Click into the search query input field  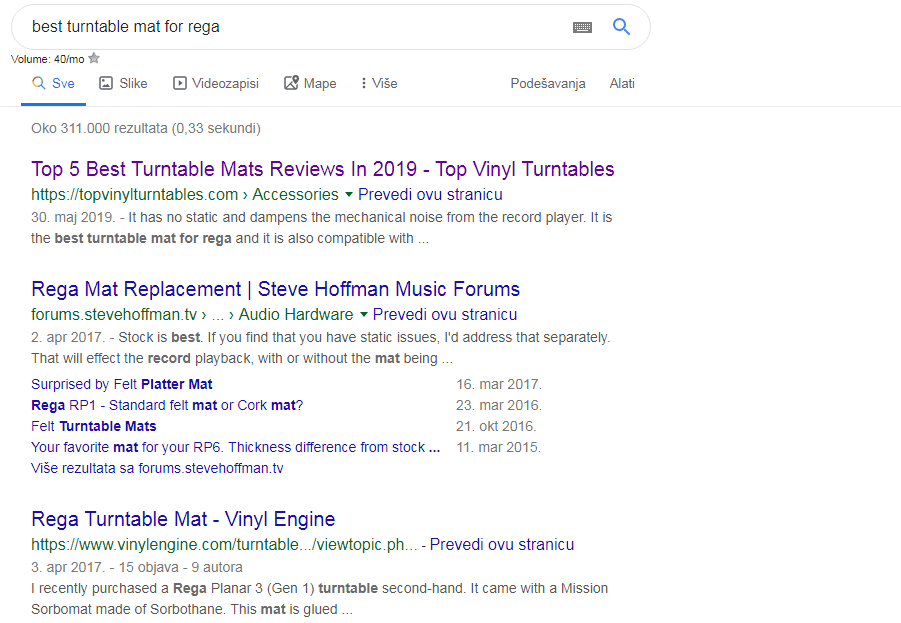click(290, 27)
